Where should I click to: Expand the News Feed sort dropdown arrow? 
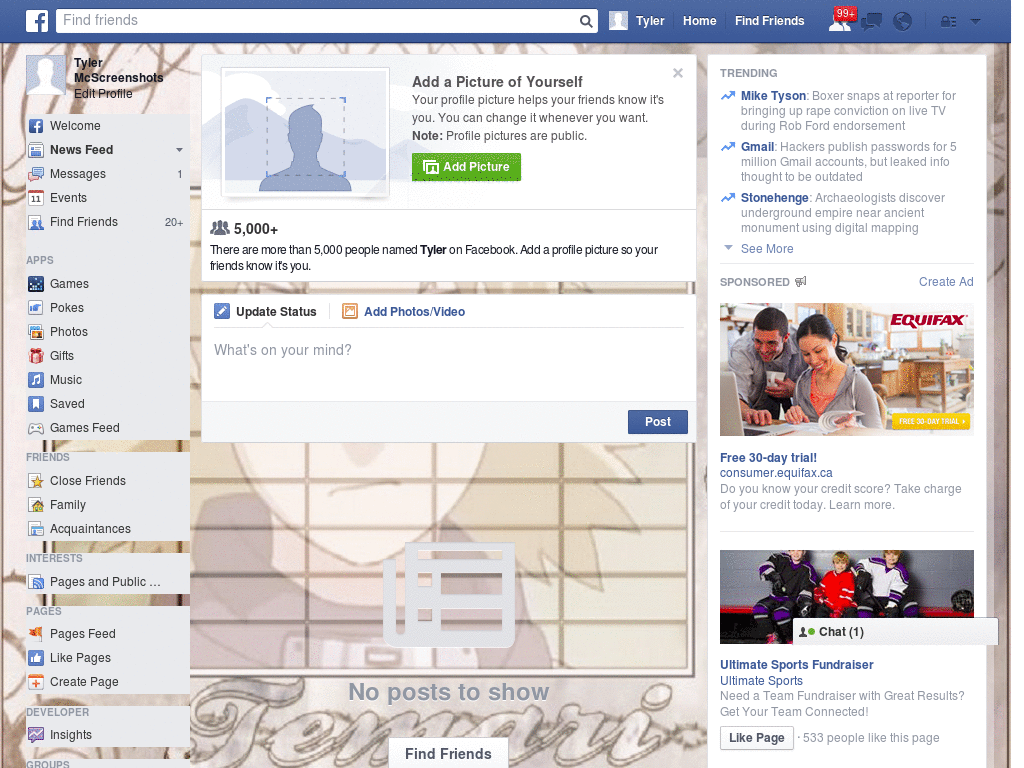179,150
